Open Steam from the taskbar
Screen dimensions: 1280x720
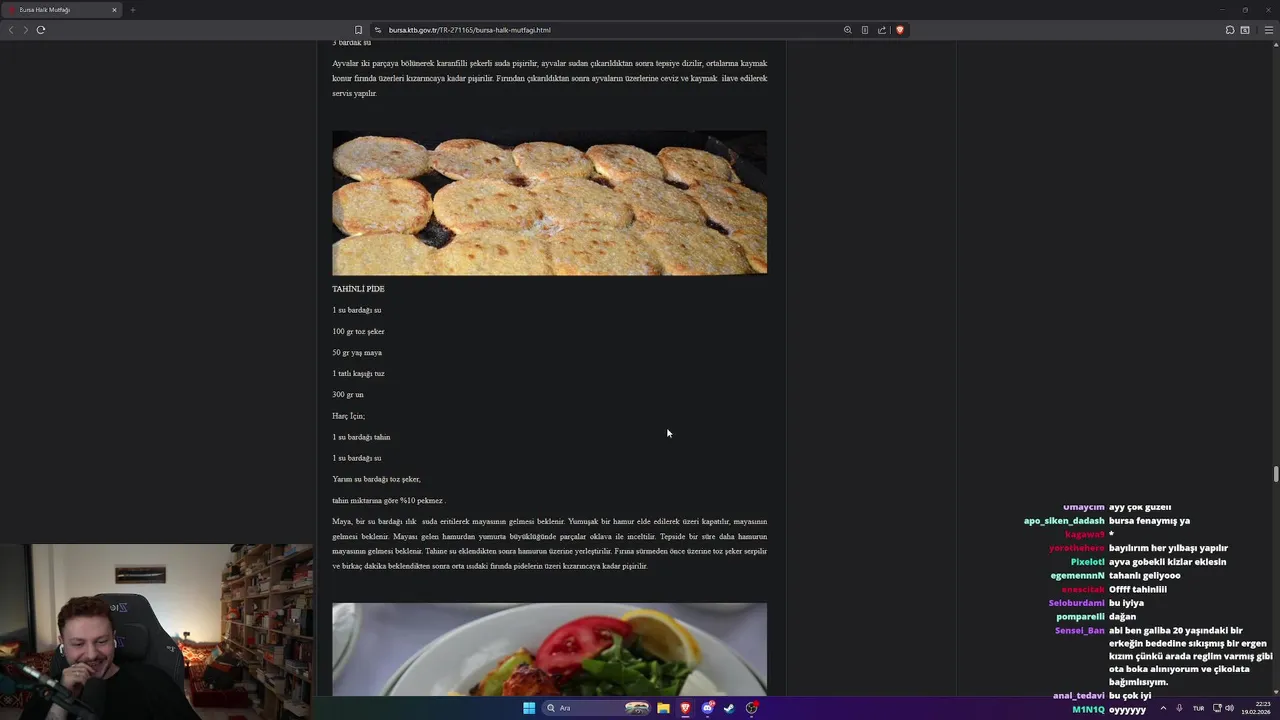[729, 708]
